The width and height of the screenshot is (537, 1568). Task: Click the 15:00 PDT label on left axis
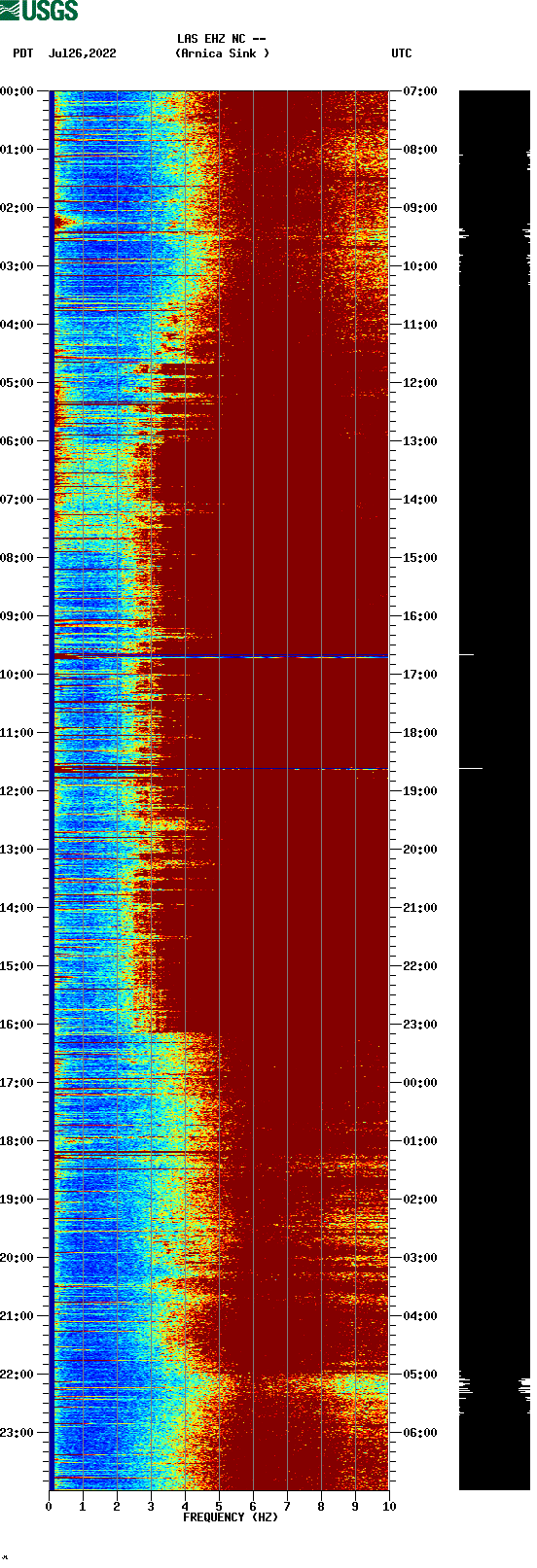(x=18, y=966)
